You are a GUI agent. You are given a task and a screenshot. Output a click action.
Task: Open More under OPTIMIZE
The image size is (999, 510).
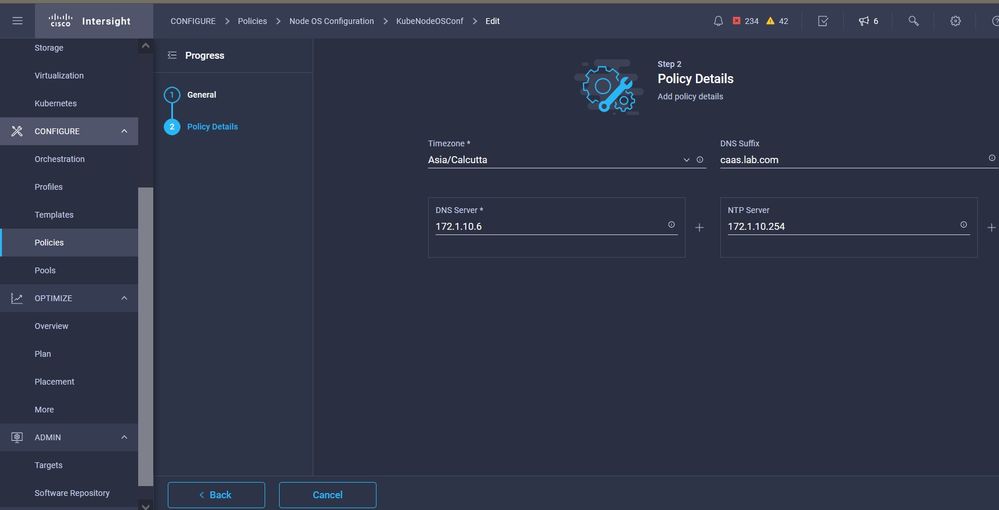tap(44, 410)
